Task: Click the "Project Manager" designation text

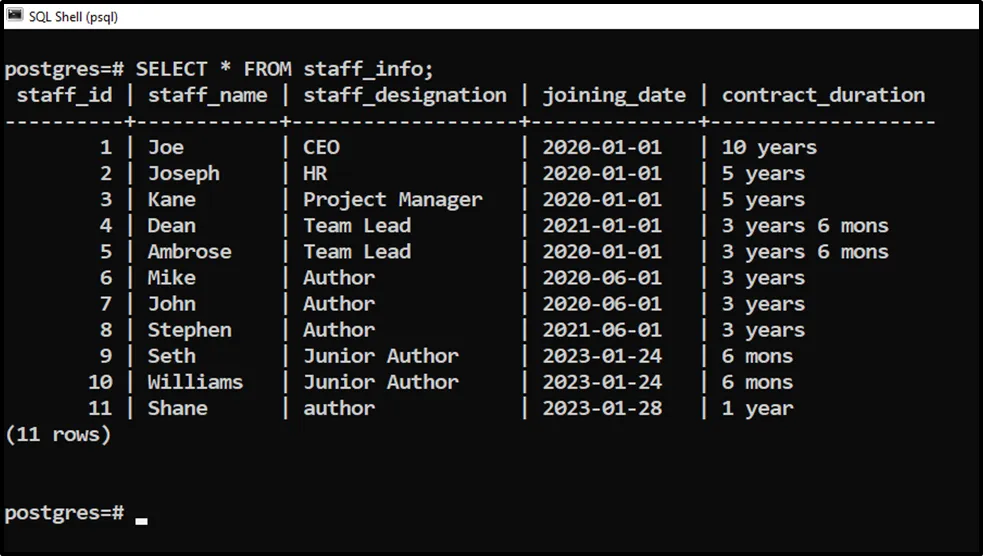Action: [x=392, y=200]
